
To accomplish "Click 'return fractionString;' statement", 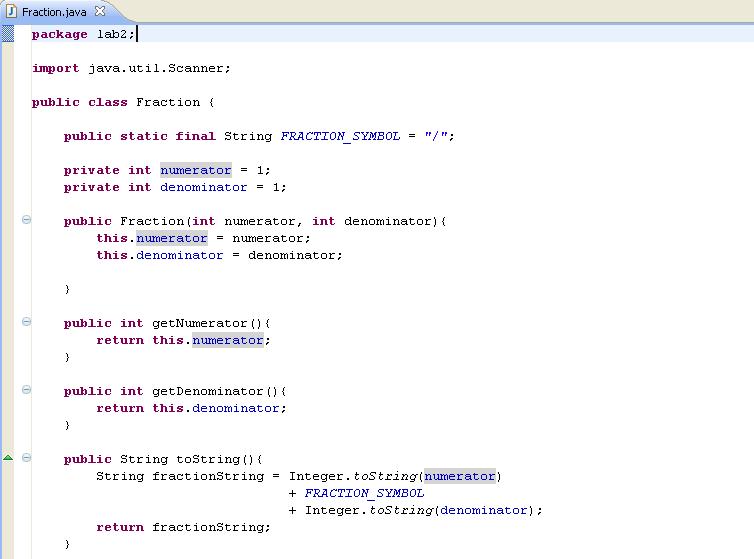I will pos(183,527).
